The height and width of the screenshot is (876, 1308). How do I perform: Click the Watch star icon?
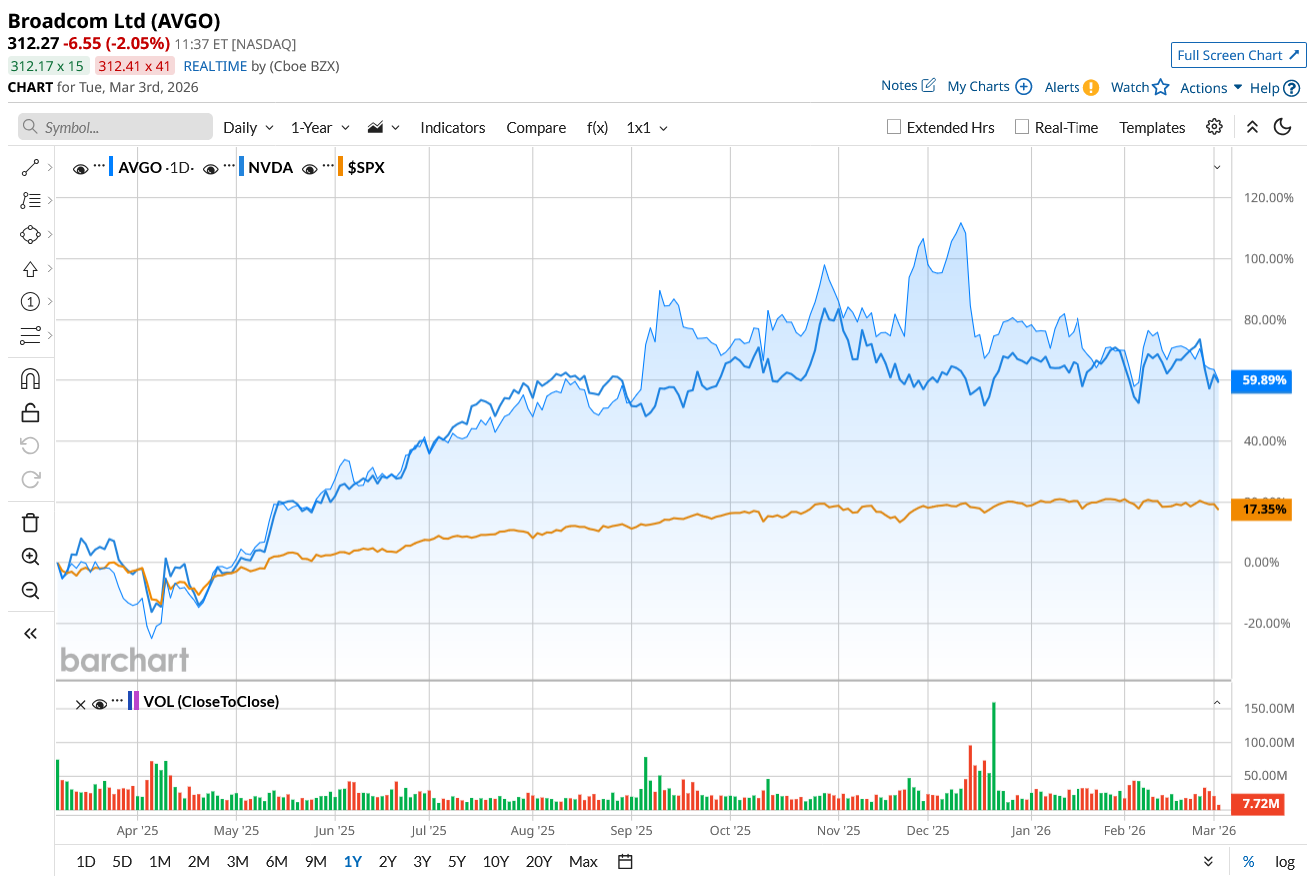pos(1160,87)
